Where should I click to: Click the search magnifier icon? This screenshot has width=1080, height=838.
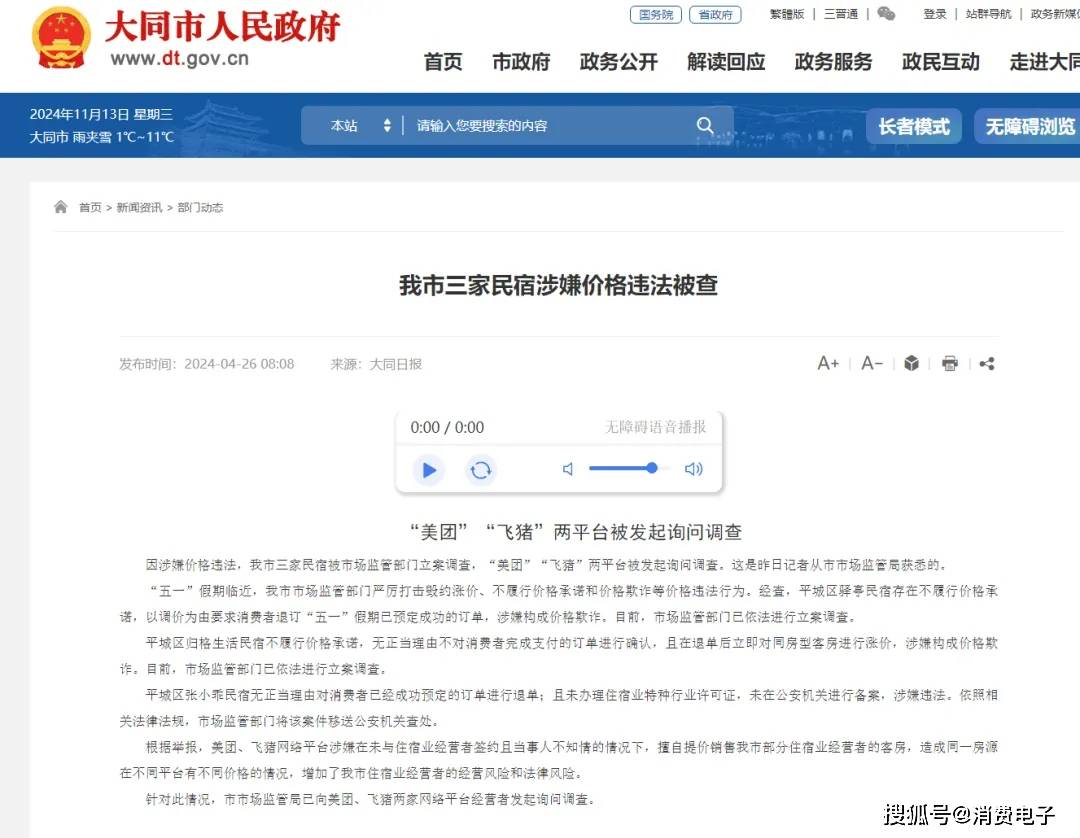pos(706,125)
